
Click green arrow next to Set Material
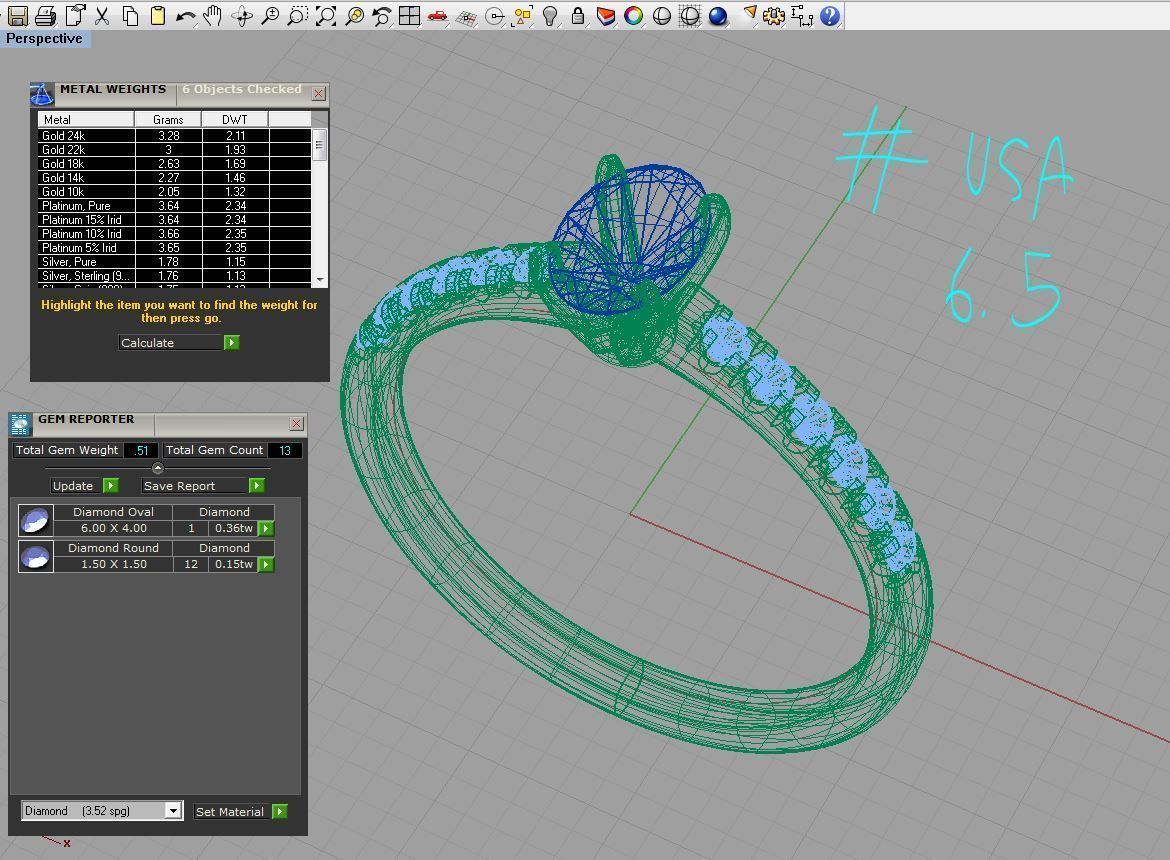280,812
